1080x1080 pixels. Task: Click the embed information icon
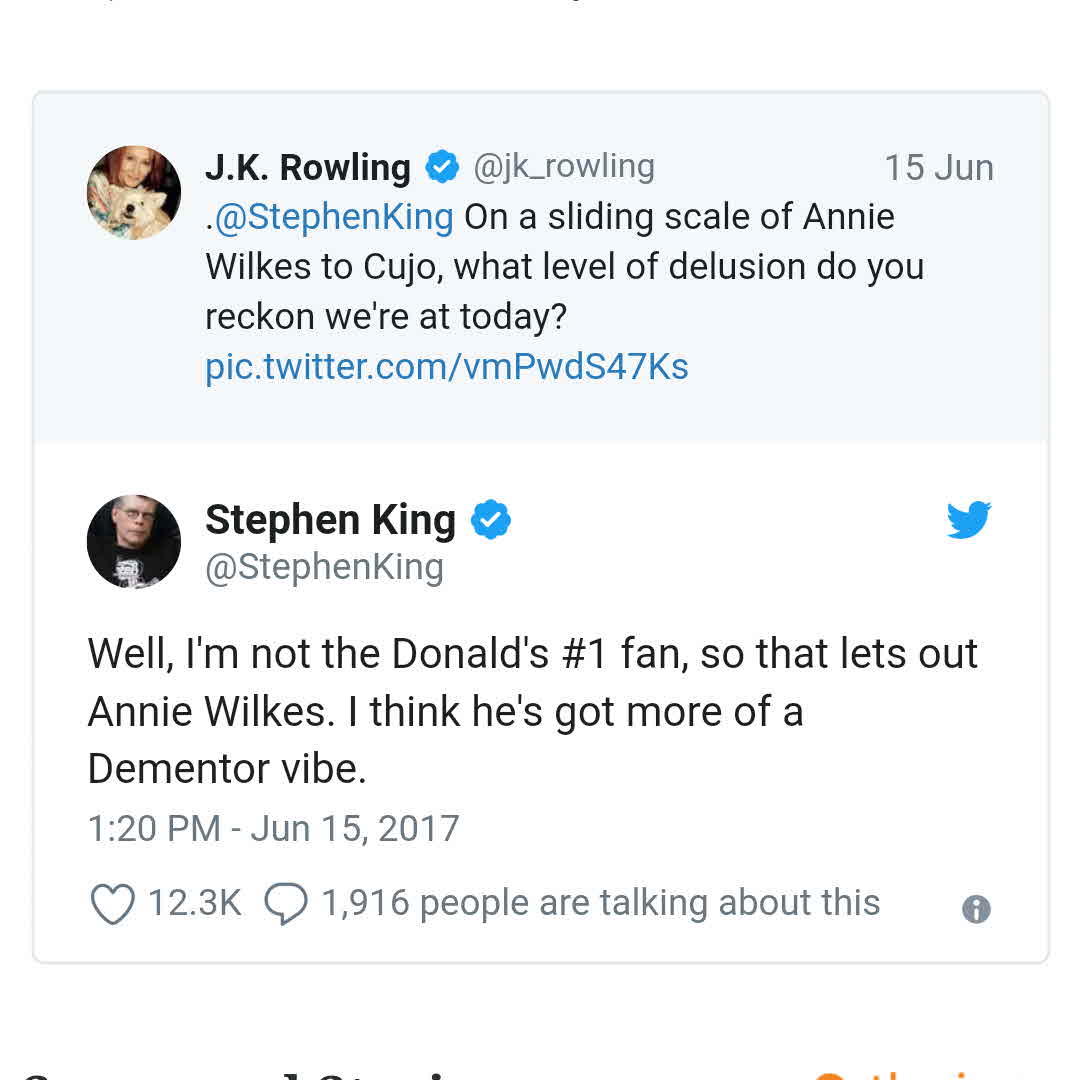point(976,909)
